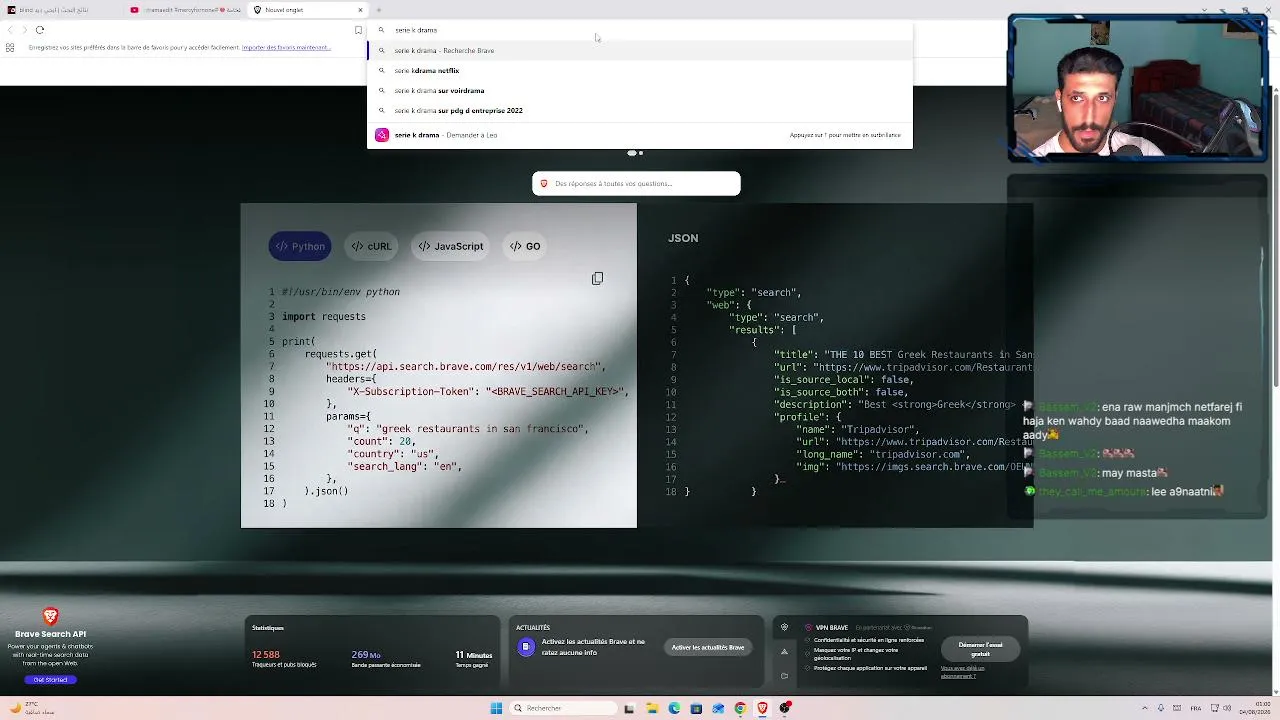Click the Windows taskbar Rechercher search box
This screenshot has width=1280, height=720.
pos(561,708)
